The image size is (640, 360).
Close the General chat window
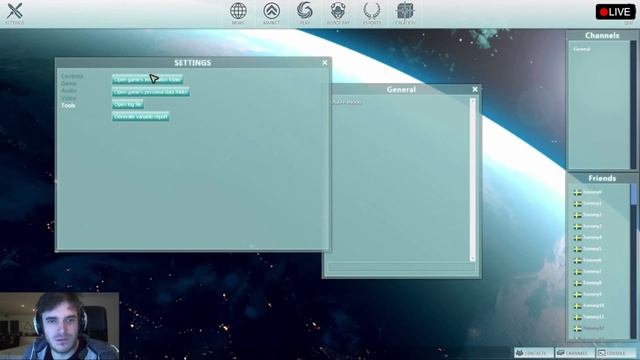475,89
